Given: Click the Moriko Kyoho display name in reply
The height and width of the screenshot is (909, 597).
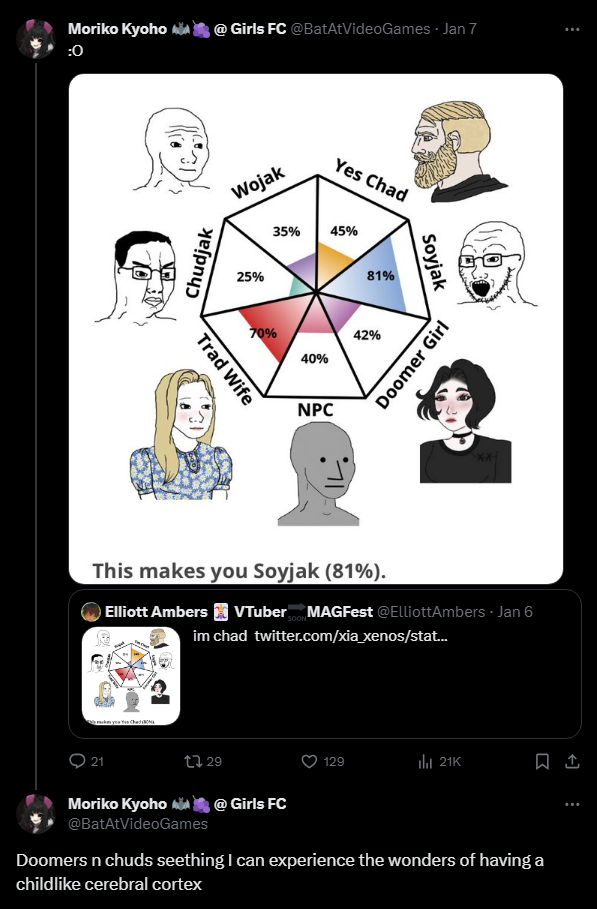Looking at the screenshot, I should pyautogui.click(x=117, y=803).
